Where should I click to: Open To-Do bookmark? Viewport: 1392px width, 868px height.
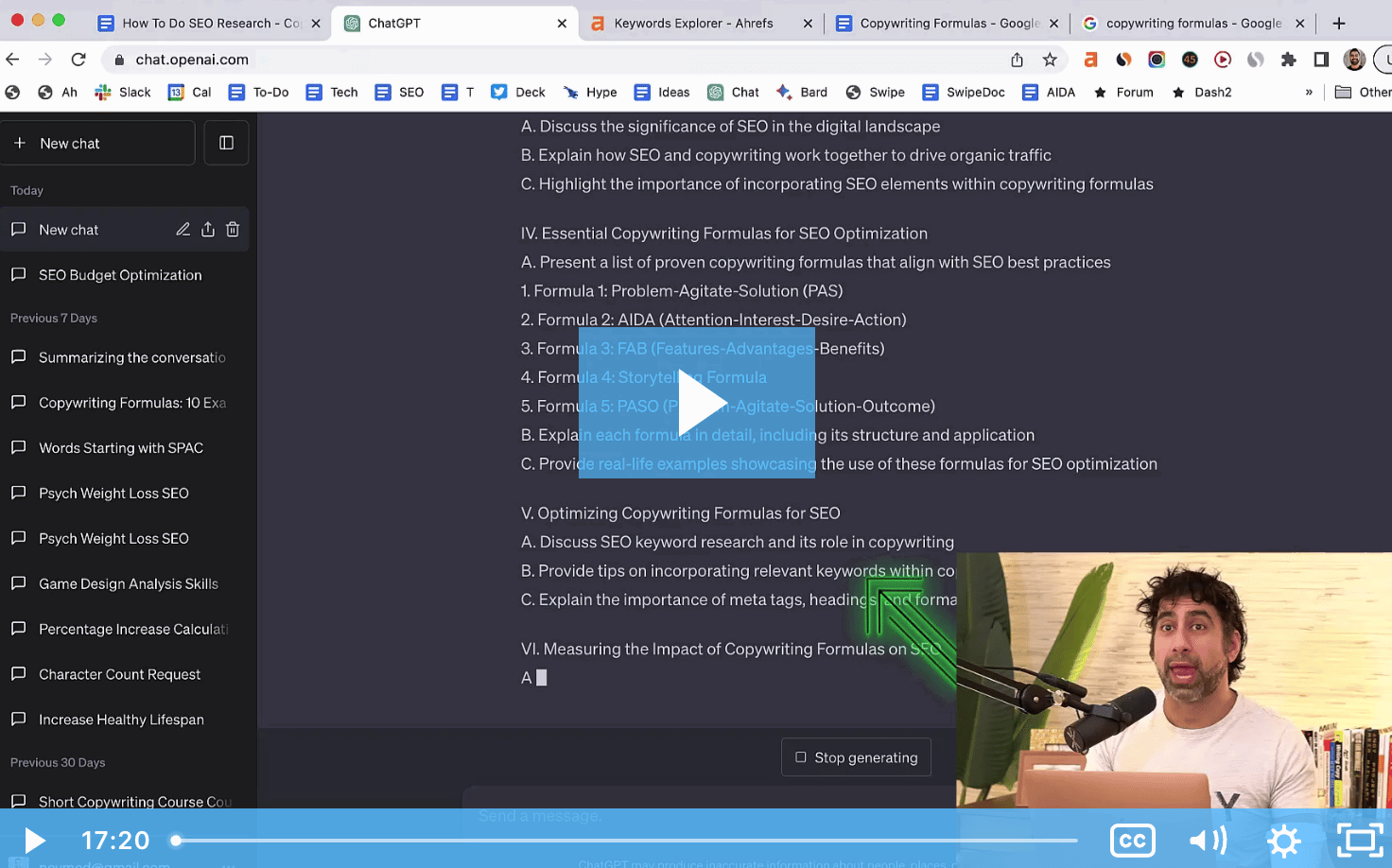(x=258, y=92)
